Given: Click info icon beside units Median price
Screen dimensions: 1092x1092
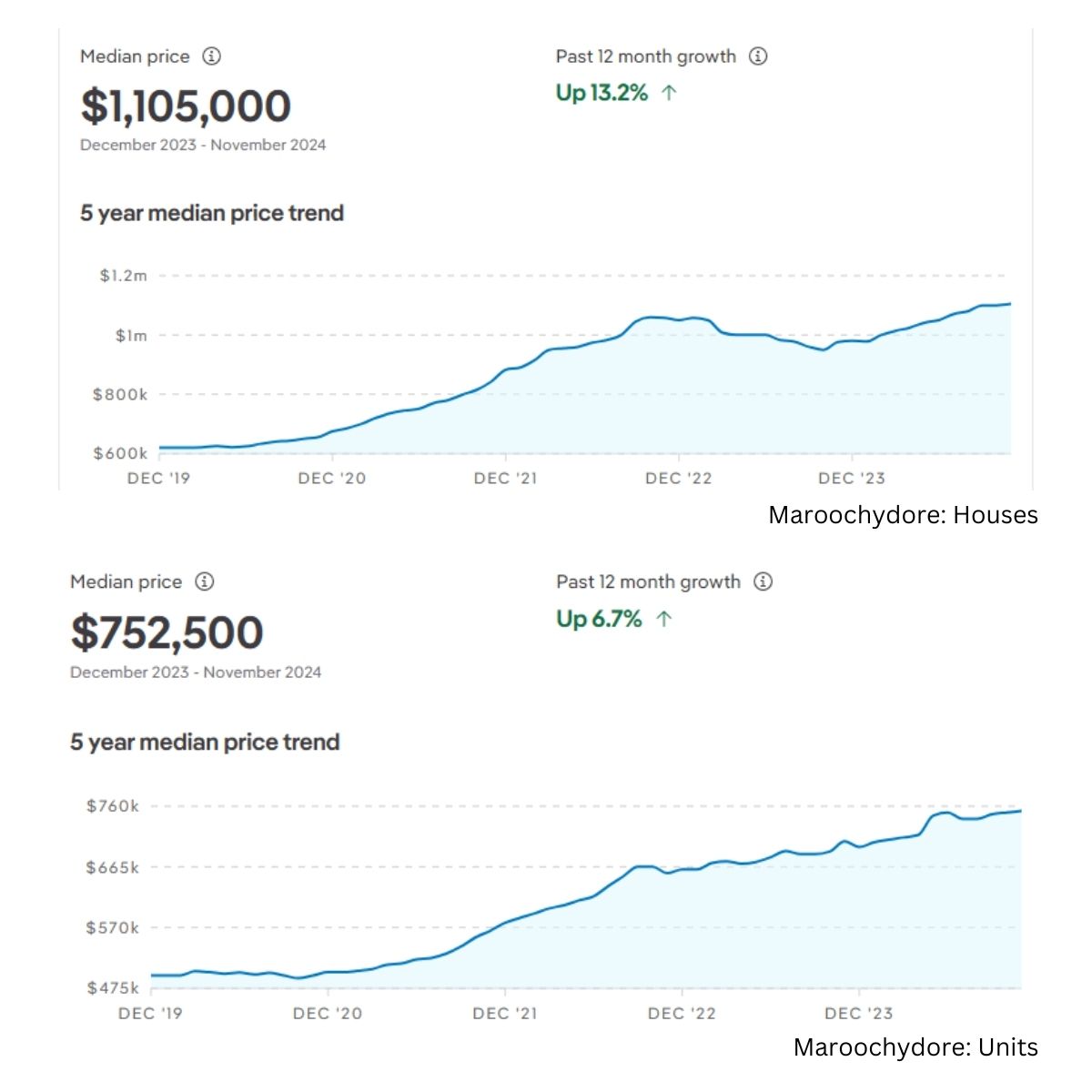Looking at the screenshot, I should [x=205, y=581].
